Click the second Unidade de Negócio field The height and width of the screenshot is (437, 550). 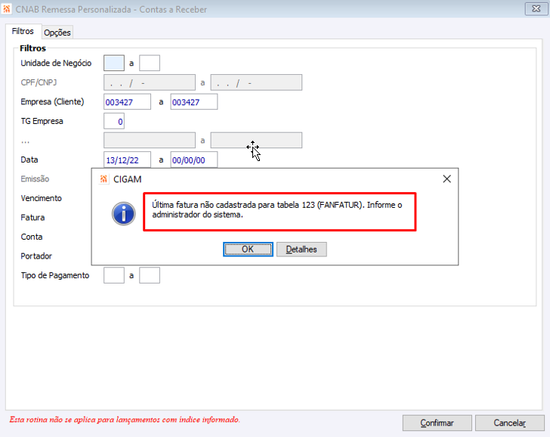[149, 63]
